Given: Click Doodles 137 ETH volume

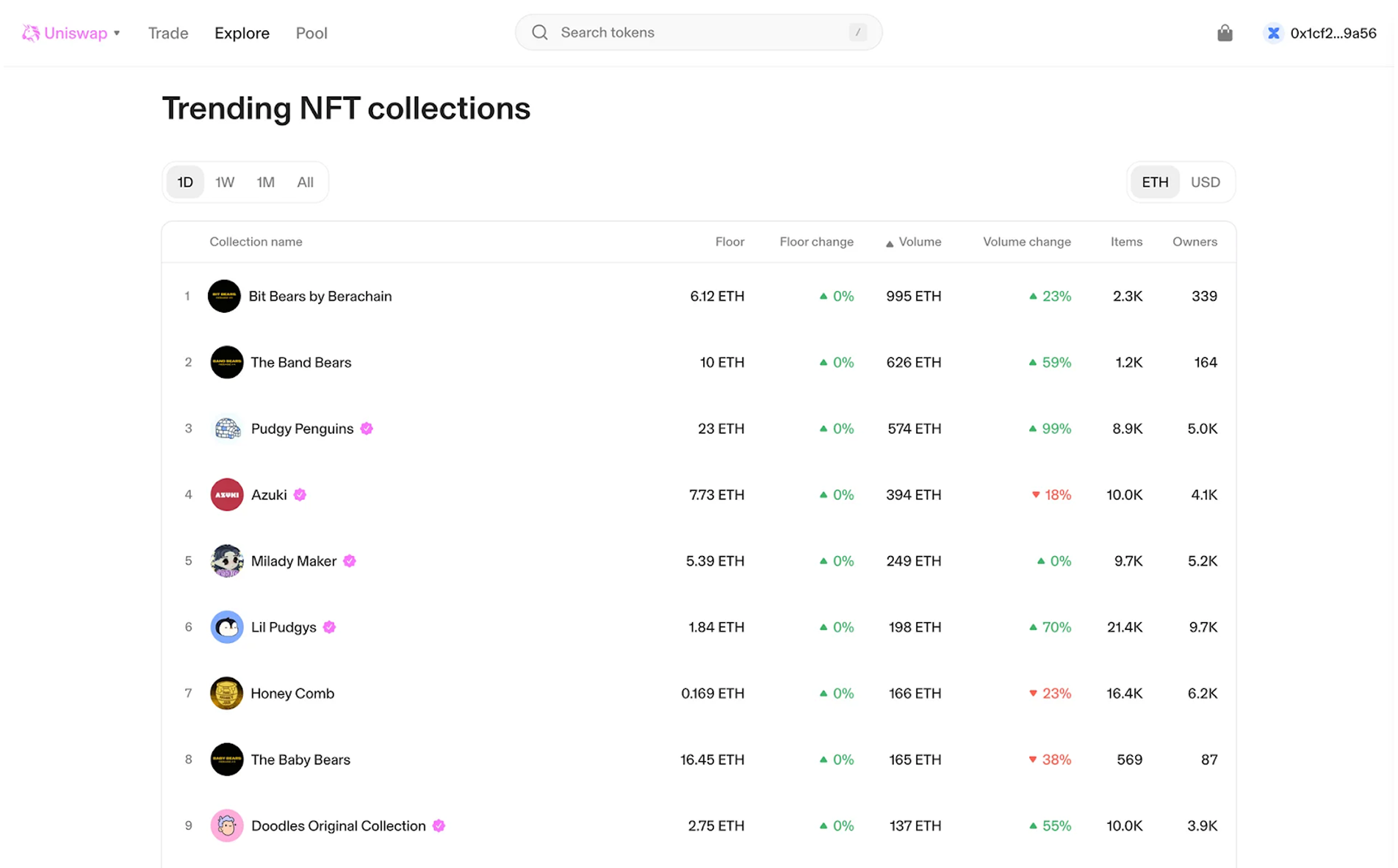Looking at the screenshot, I should click(x=915, y=825).
